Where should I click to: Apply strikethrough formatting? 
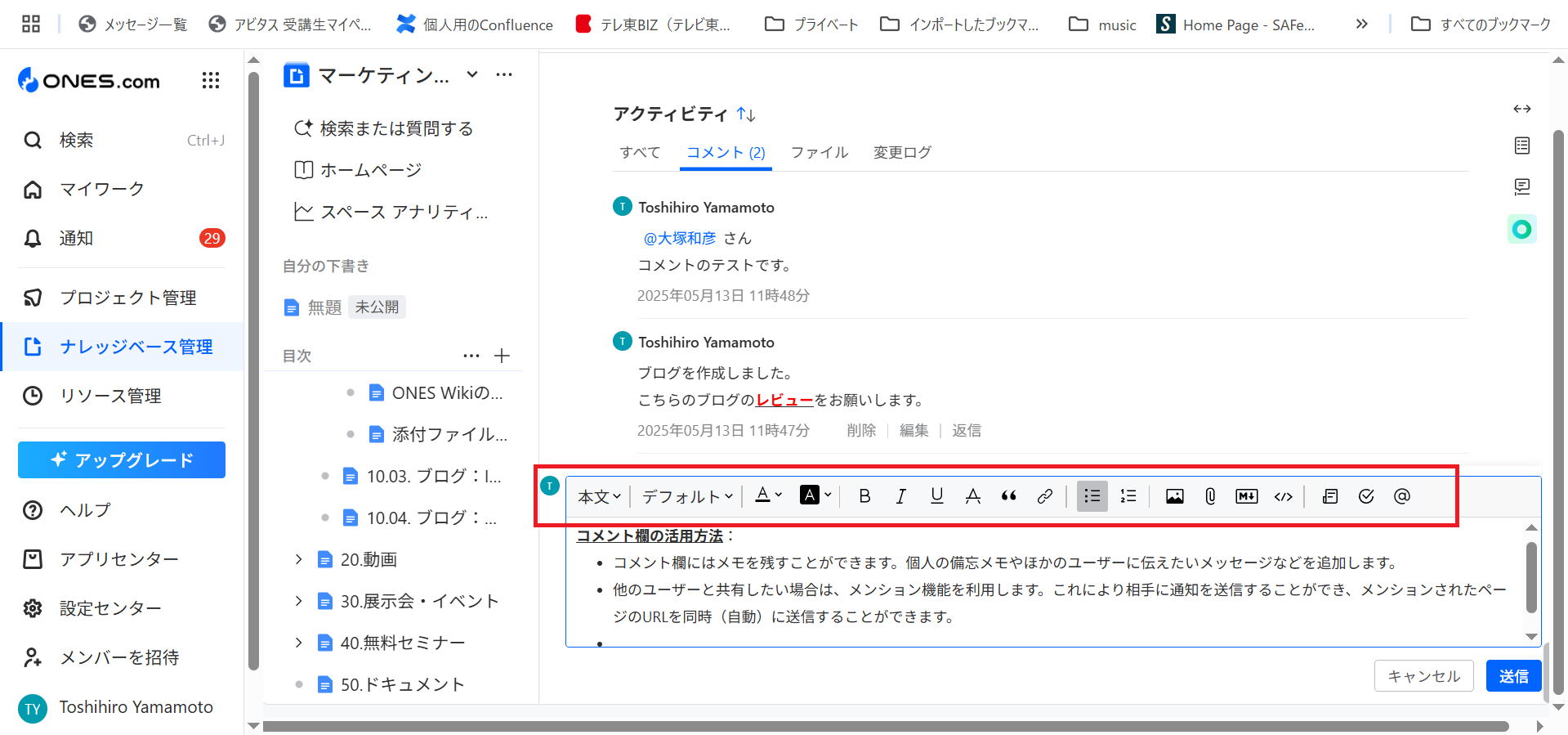pyautogui.click(x=972, y=496)
